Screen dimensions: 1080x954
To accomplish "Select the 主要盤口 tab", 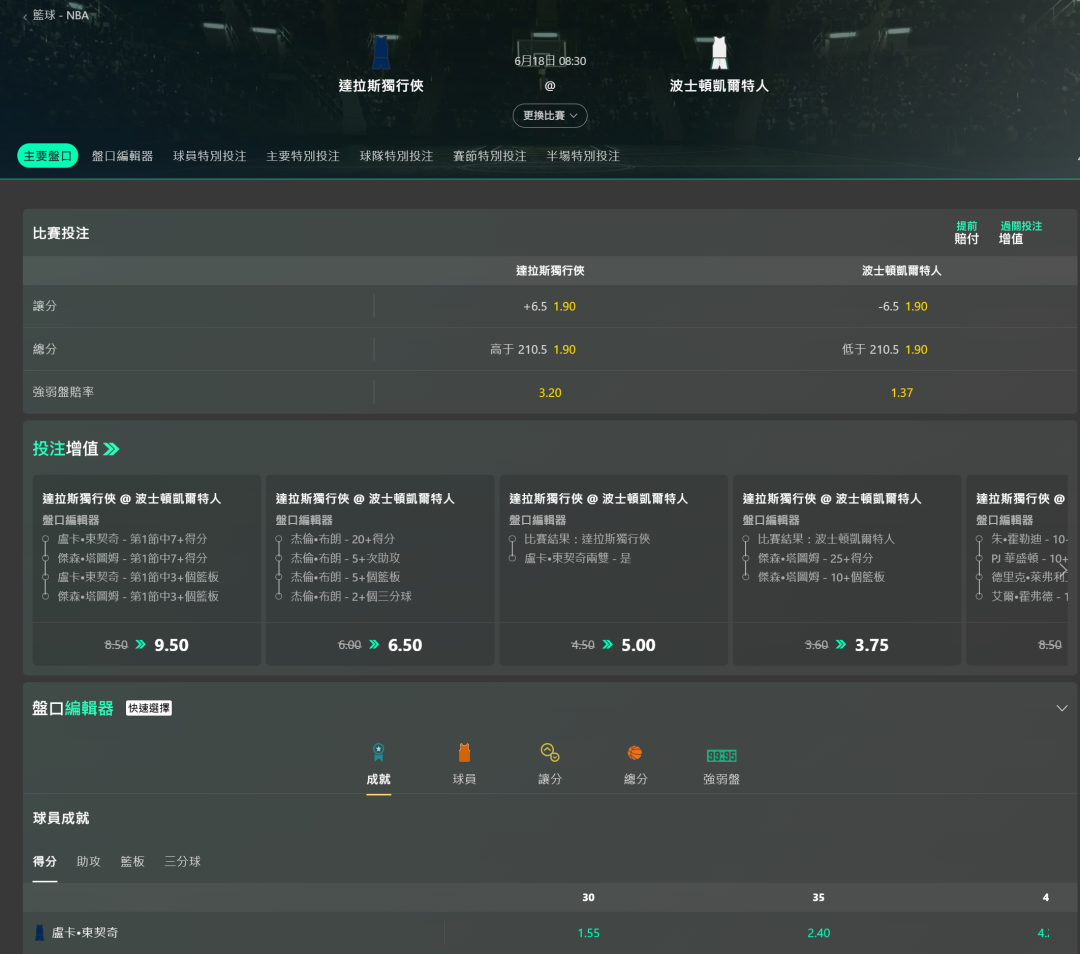I will pos(48,156).
